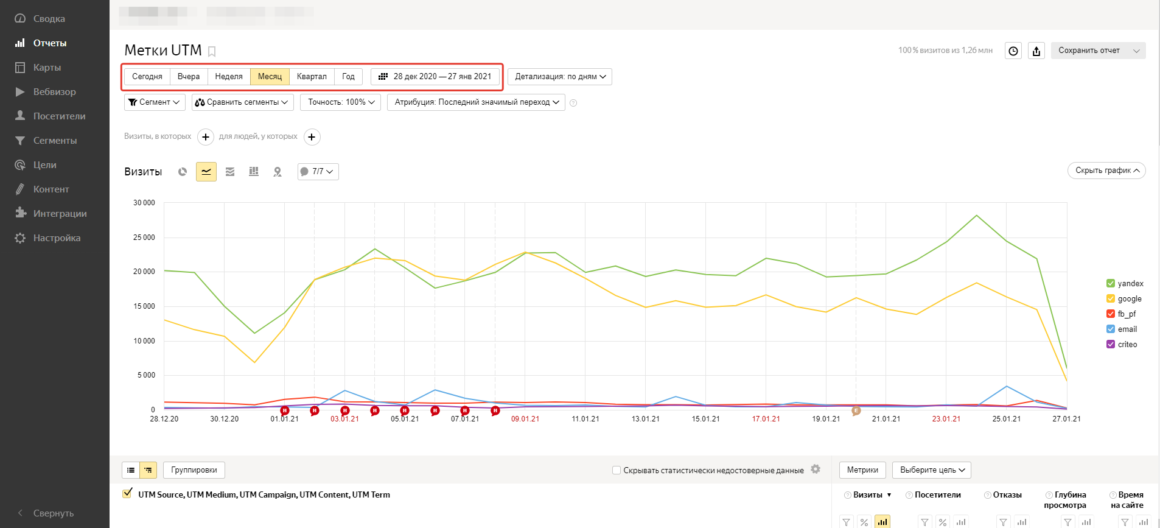Viewport: 1160px width, 528px height.
Task: Click the export report icon
Action: point(1036,51)
